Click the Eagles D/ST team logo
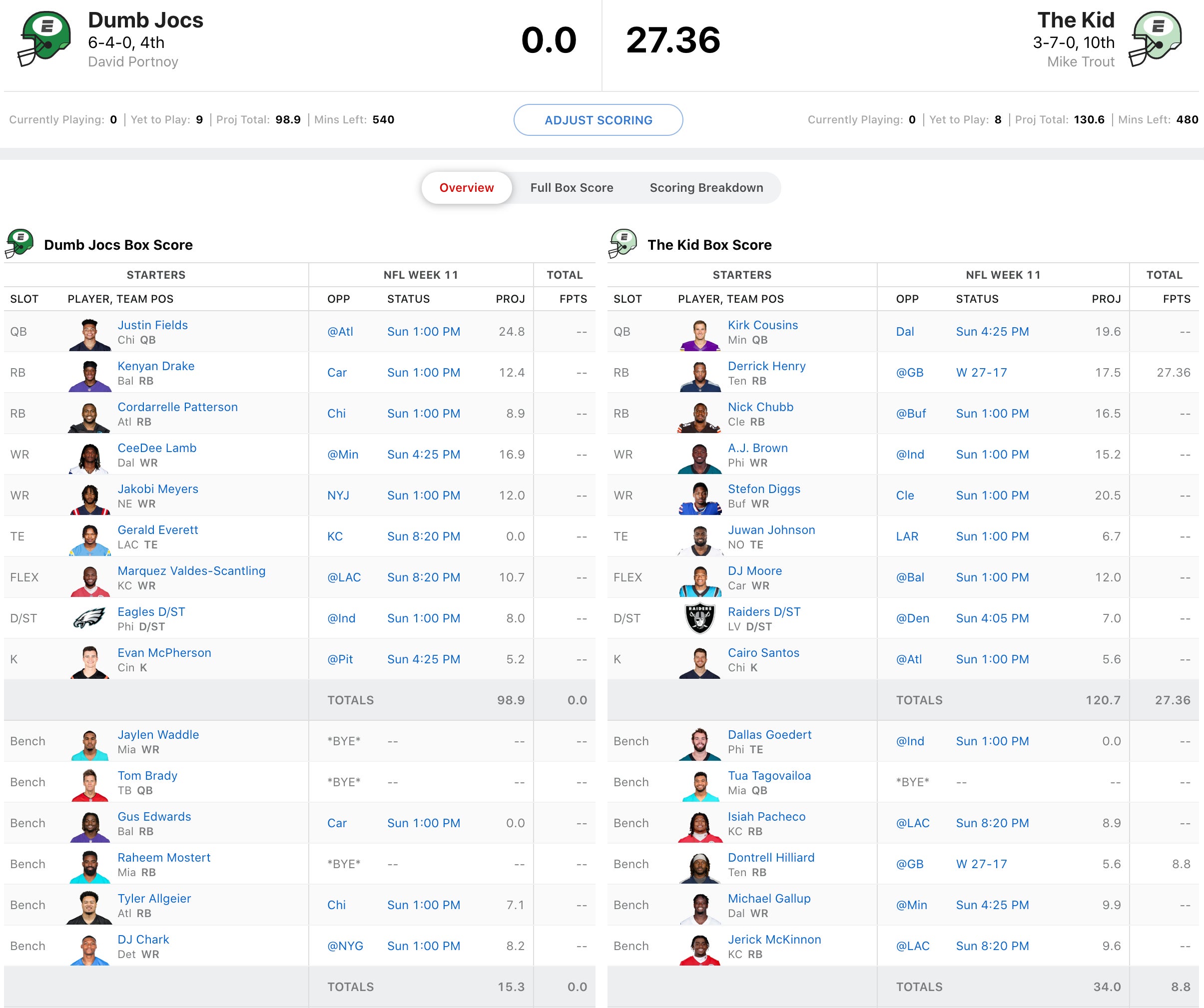This screenshot has height=1008, width=1204. [x=89, y=618]
